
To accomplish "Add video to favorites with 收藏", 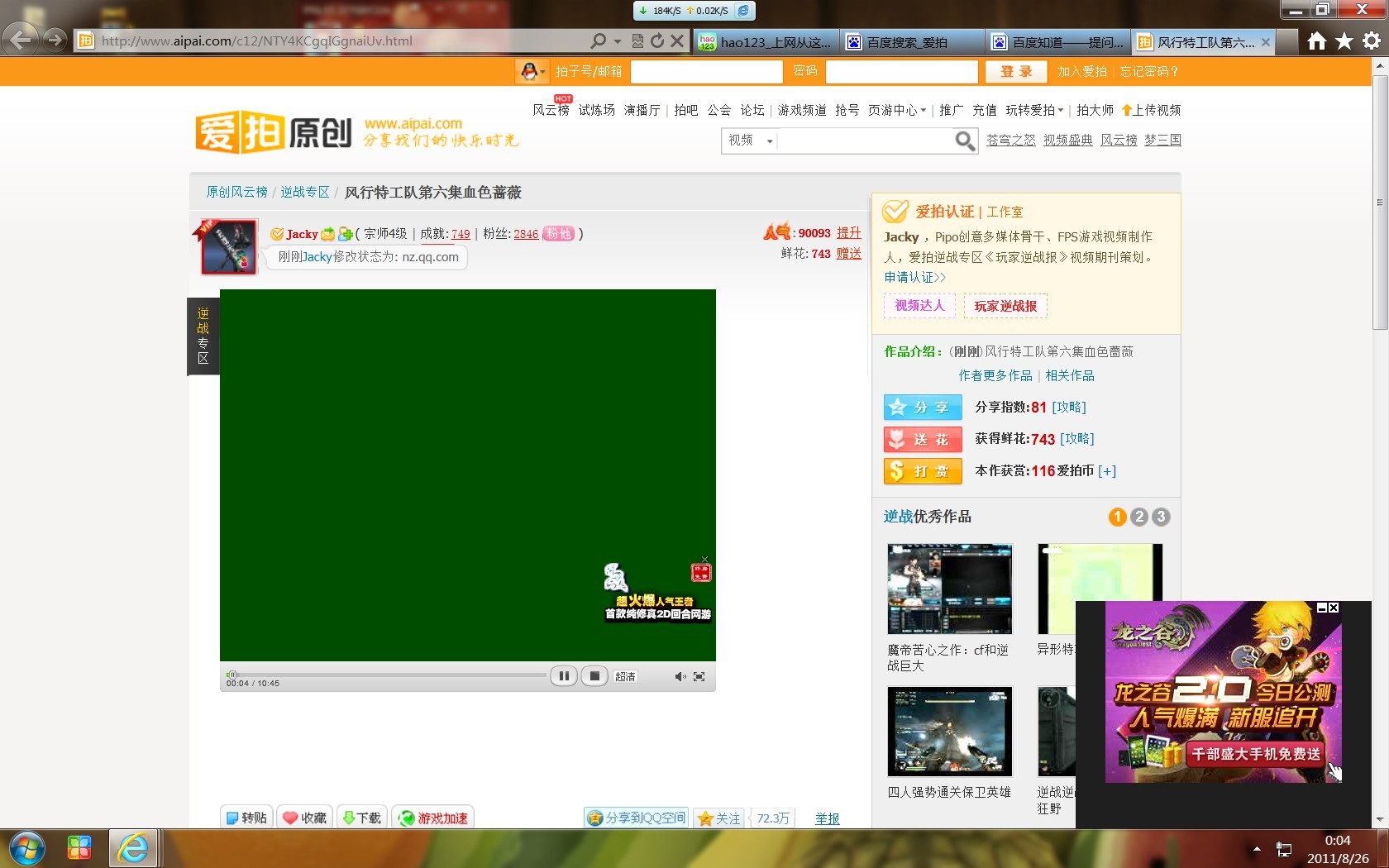I will (304, 818).
